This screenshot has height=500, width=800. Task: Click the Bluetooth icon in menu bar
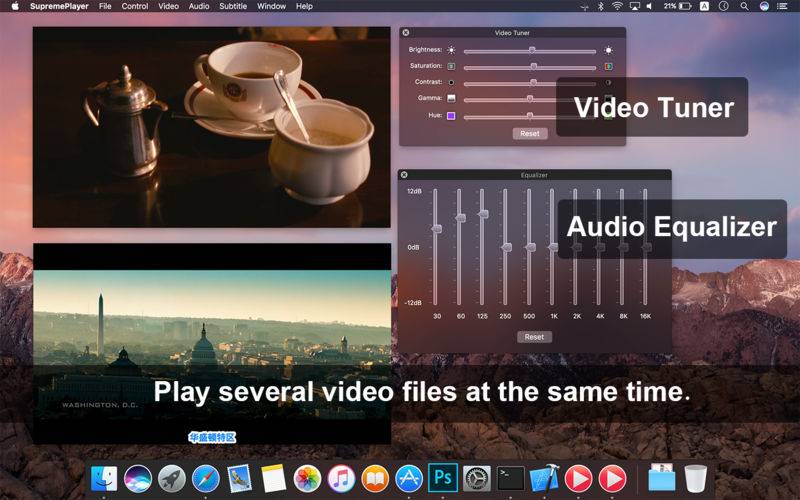tap(601, 6)
